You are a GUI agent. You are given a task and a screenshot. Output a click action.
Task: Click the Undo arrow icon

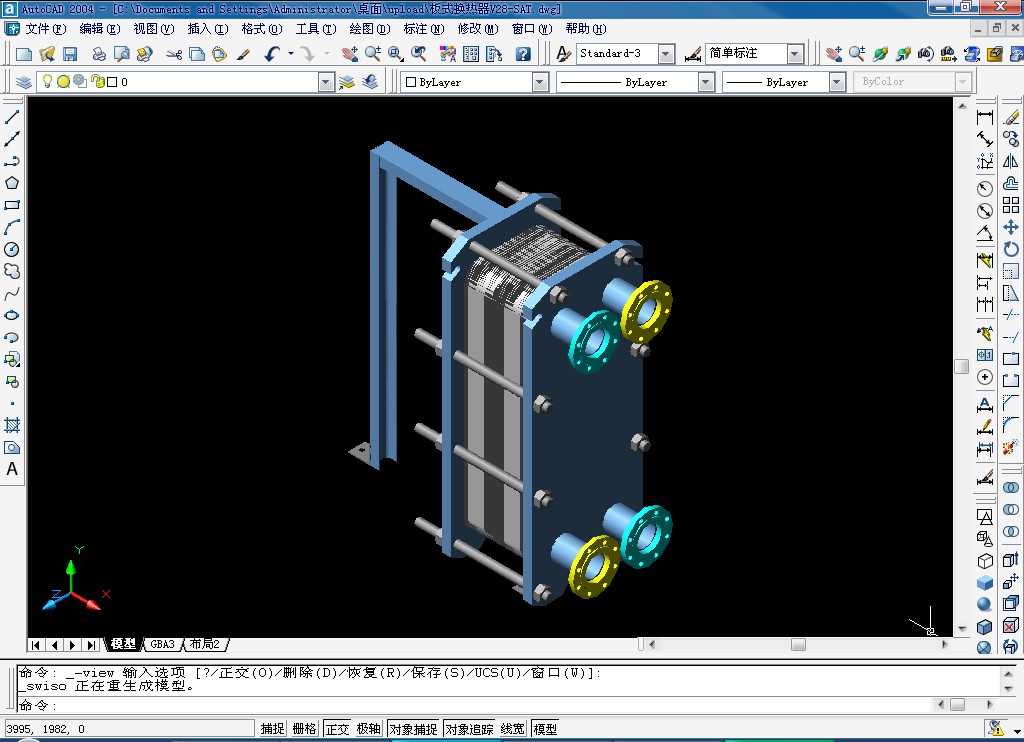click(272, 54)
